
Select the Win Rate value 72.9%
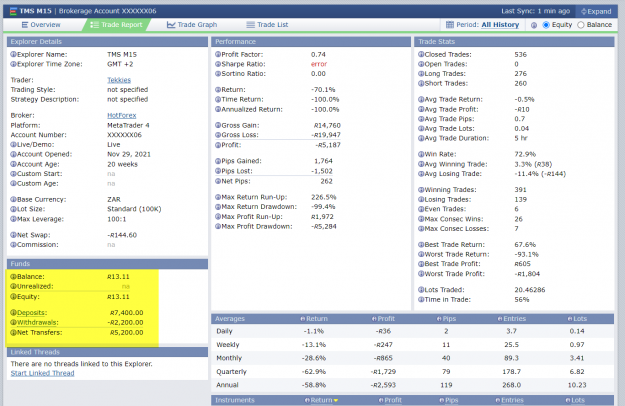click(x=525, y=154)
